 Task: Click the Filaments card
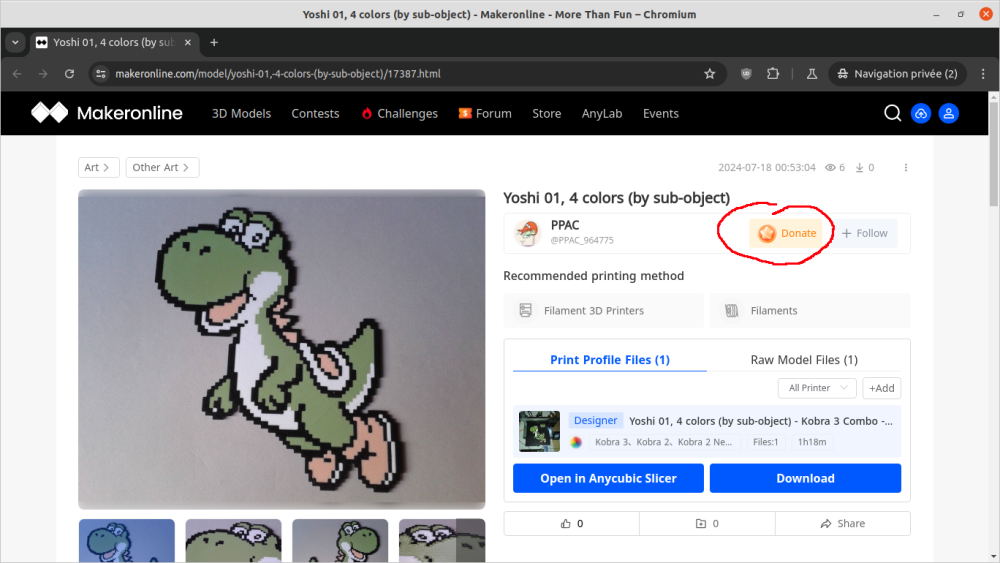tap(810, 311)
